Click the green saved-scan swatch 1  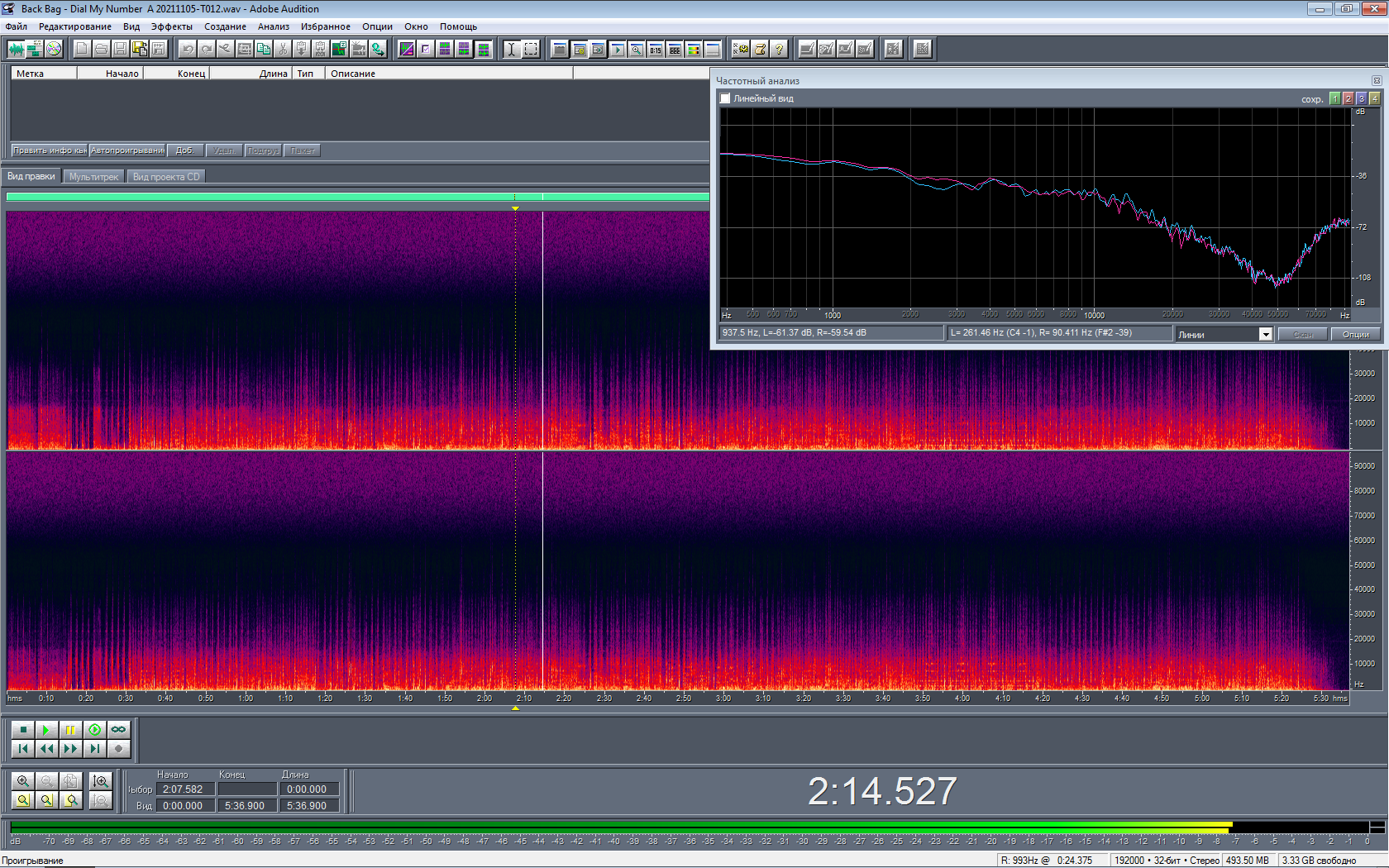point(1334,98)
